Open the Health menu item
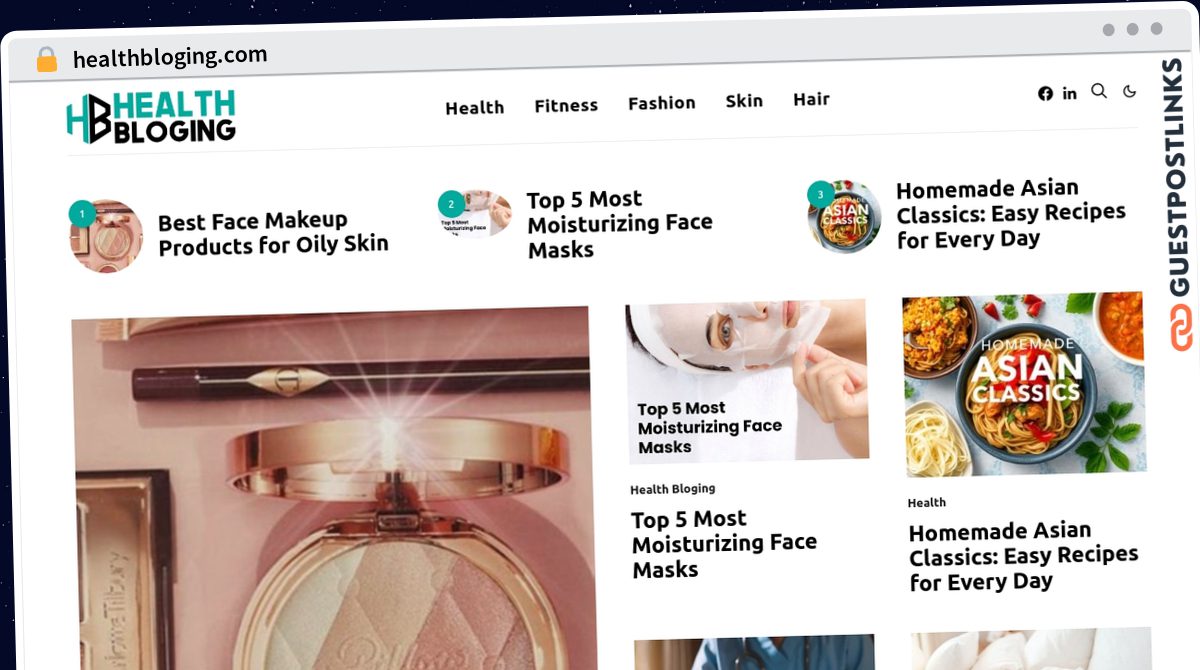Screen dimensions: 1200x670 [475, 107]
